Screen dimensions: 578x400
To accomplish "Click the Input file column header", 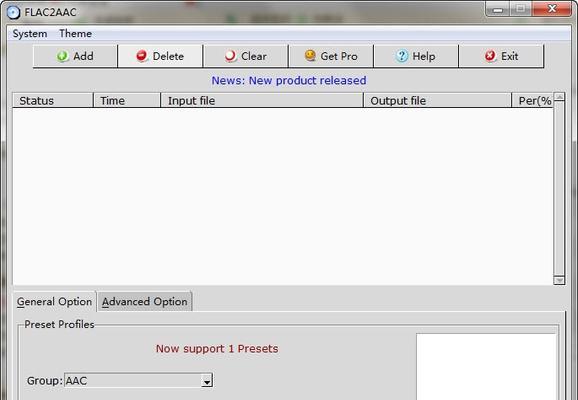I will [x=262, y=101].
